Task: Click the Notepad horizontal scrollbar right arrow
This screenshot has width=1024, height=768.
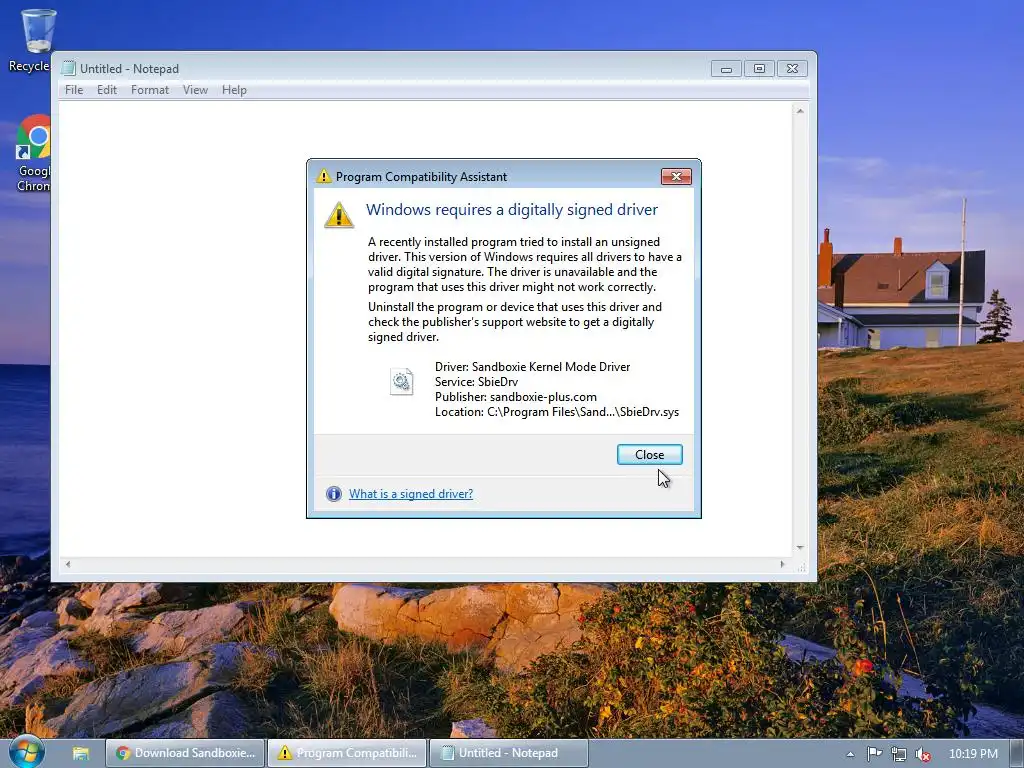Action: 782,564
